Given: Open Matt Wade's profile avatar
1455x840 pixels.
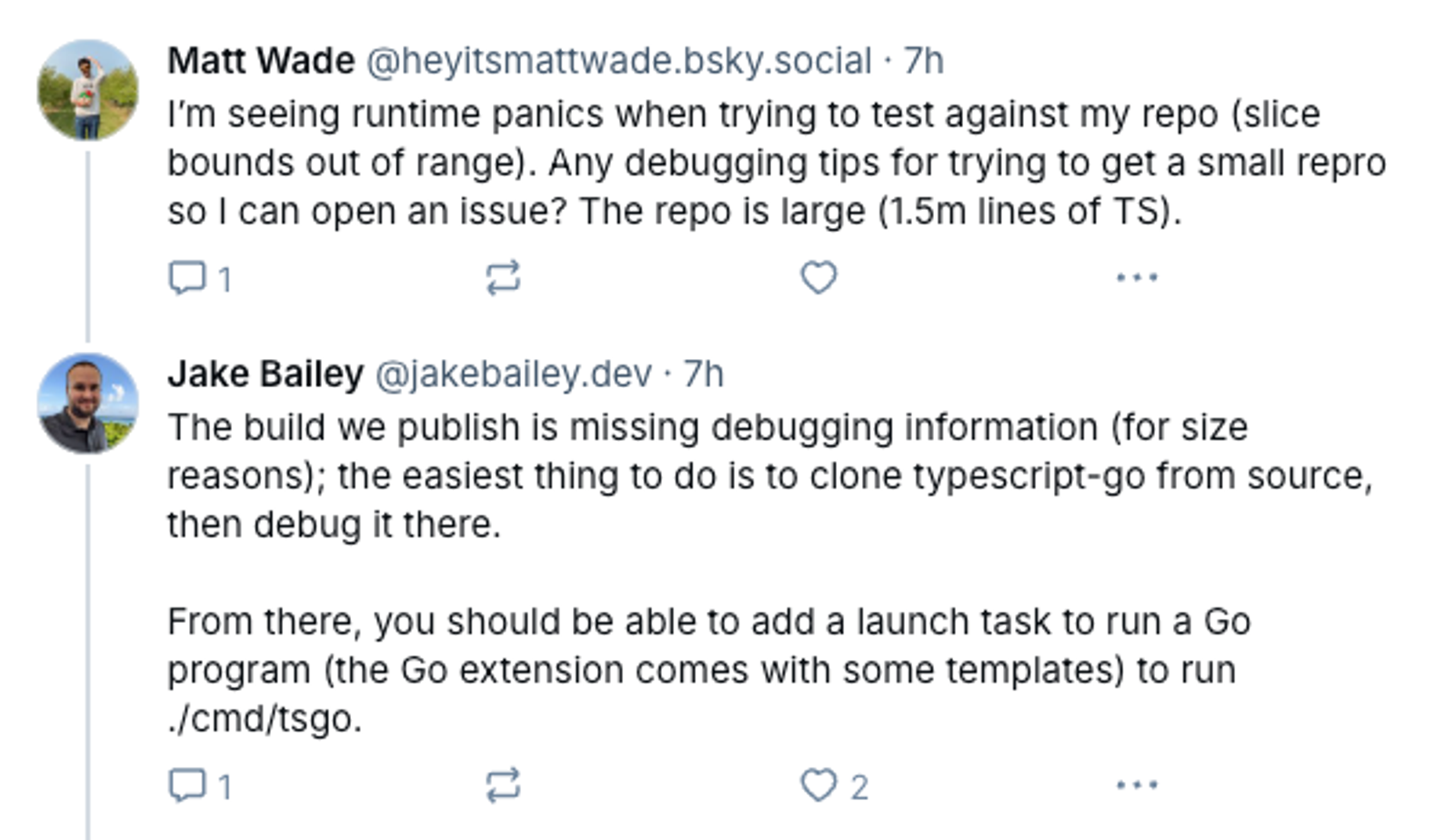Looking at the screenshot, I should [87, 90].
